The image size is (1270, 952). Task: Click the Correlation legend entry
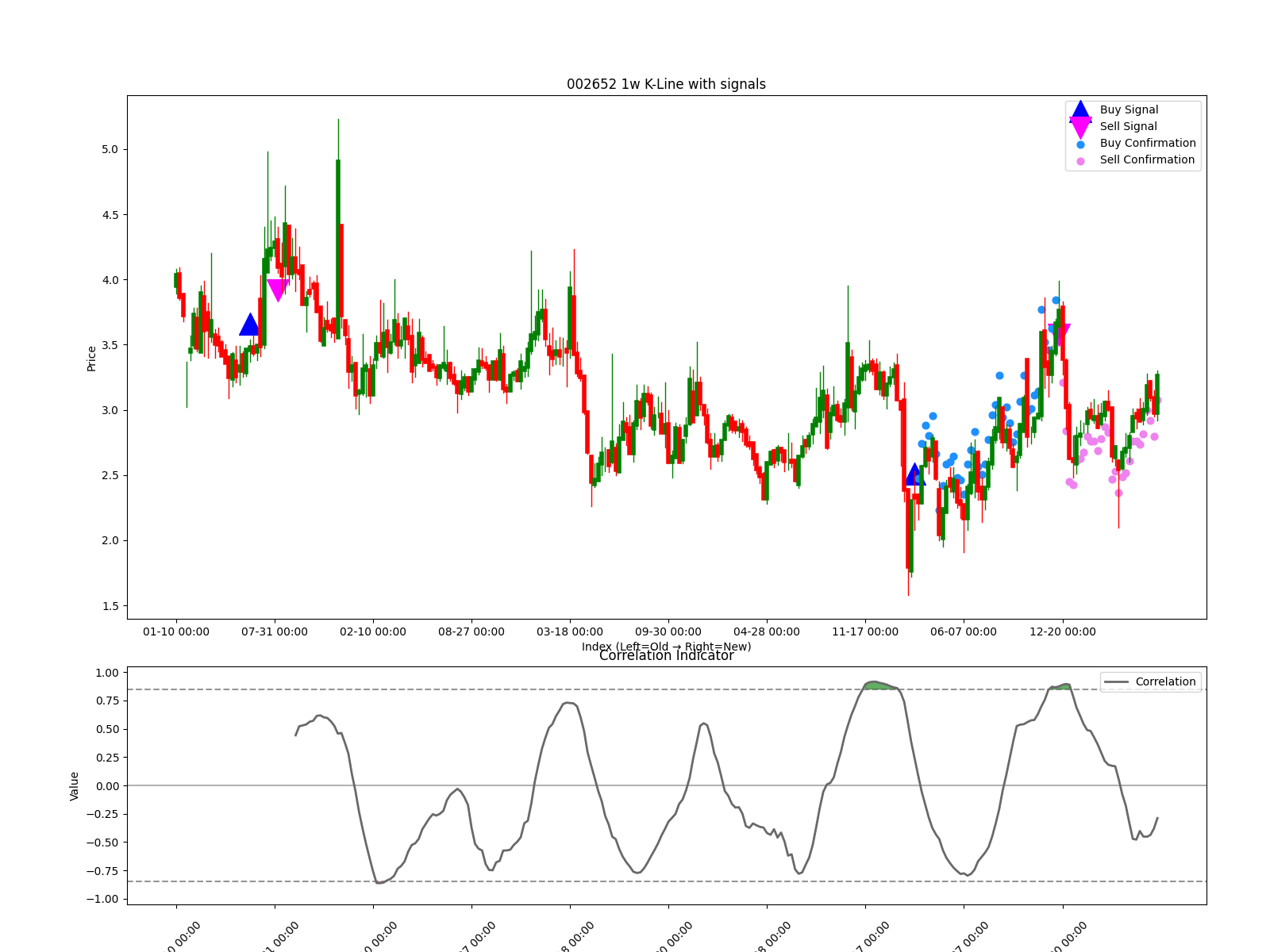(1150, 681)
